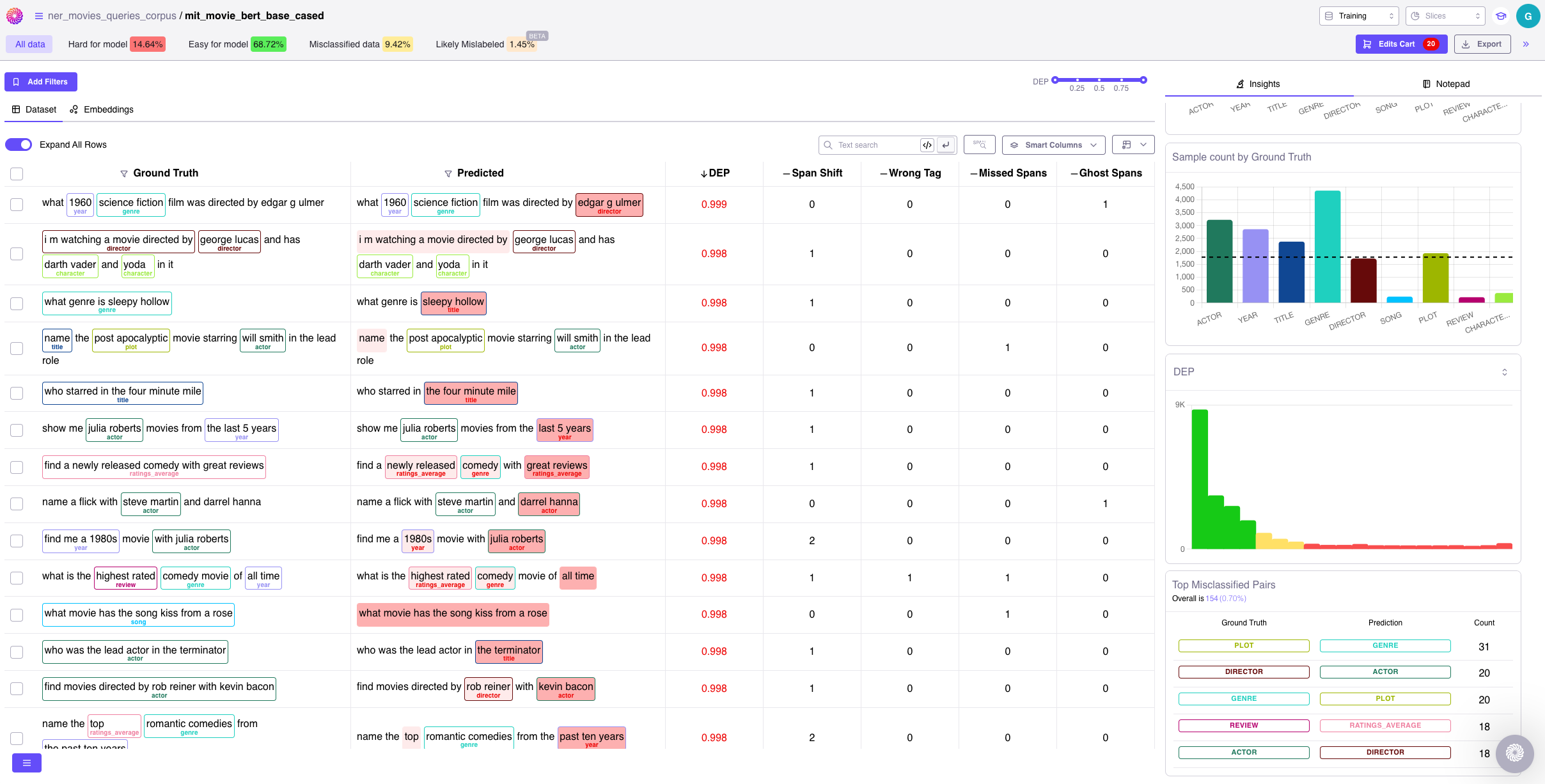Open the hamburger menu next to project name
1545x784 pixels.
(39, 16)
